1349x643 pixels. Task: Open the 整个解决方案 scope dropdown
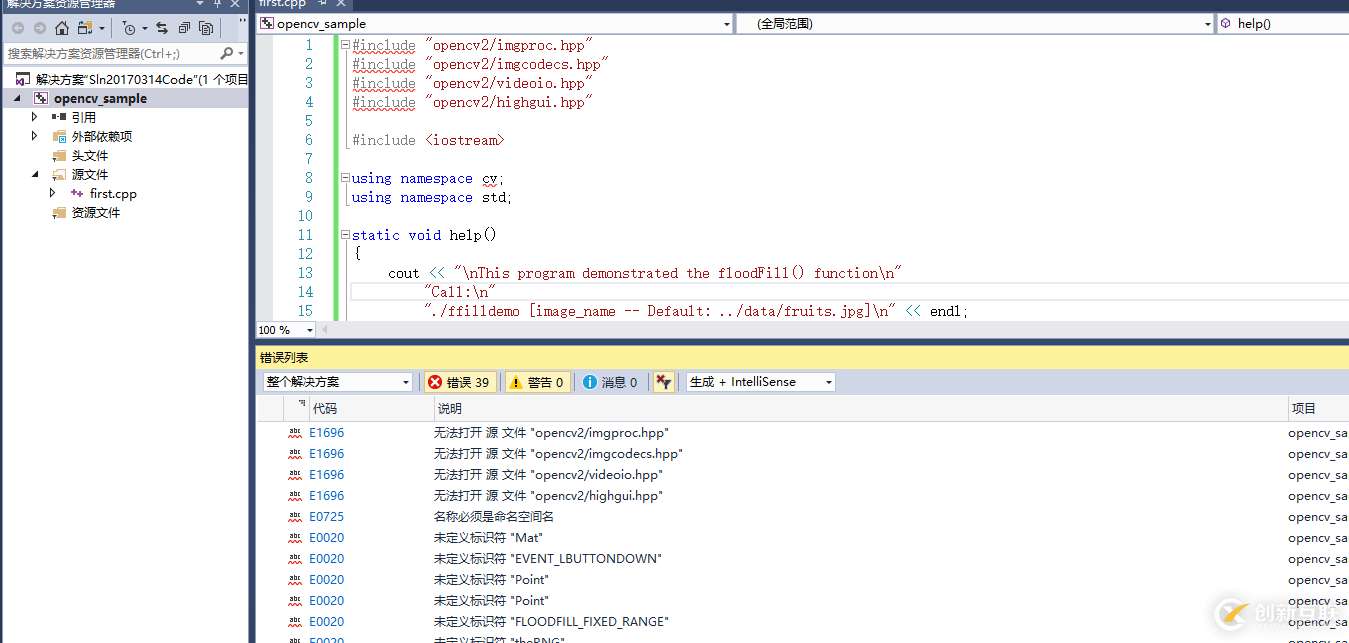coord(337,382)
